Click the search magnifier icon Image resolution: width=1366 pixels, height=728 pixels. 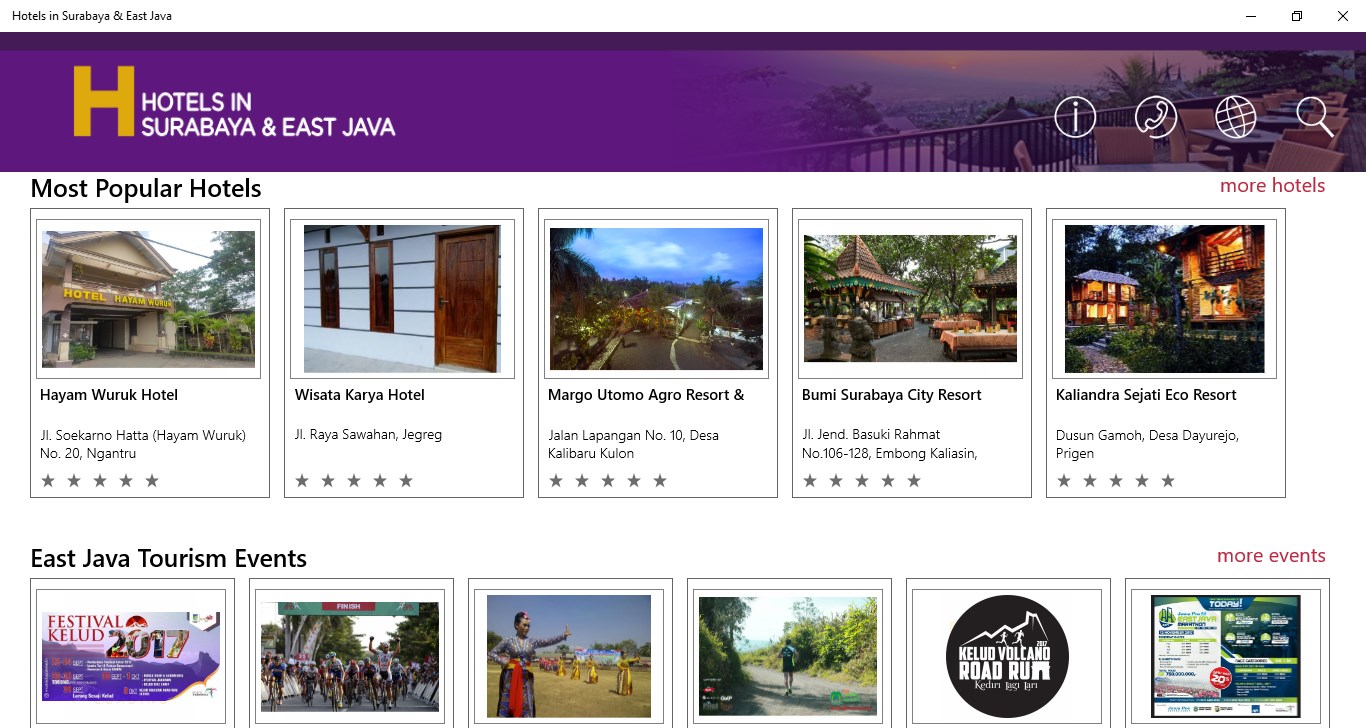1315,117
